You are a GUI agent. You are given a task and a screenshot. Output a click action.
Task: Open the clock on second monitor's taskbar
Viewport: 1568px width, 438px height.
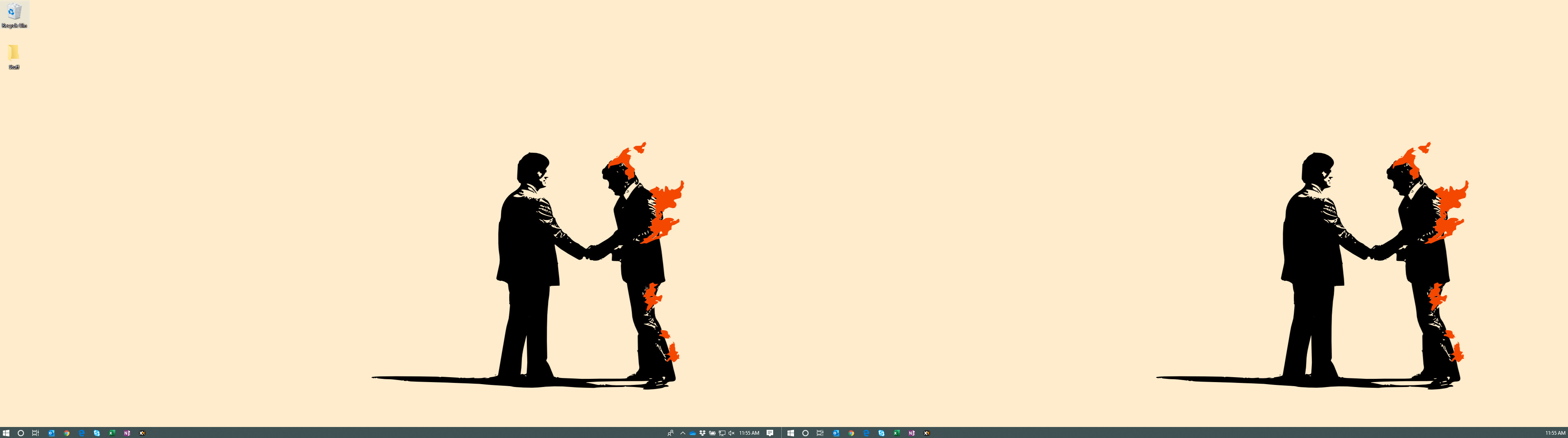[1555, 433]
